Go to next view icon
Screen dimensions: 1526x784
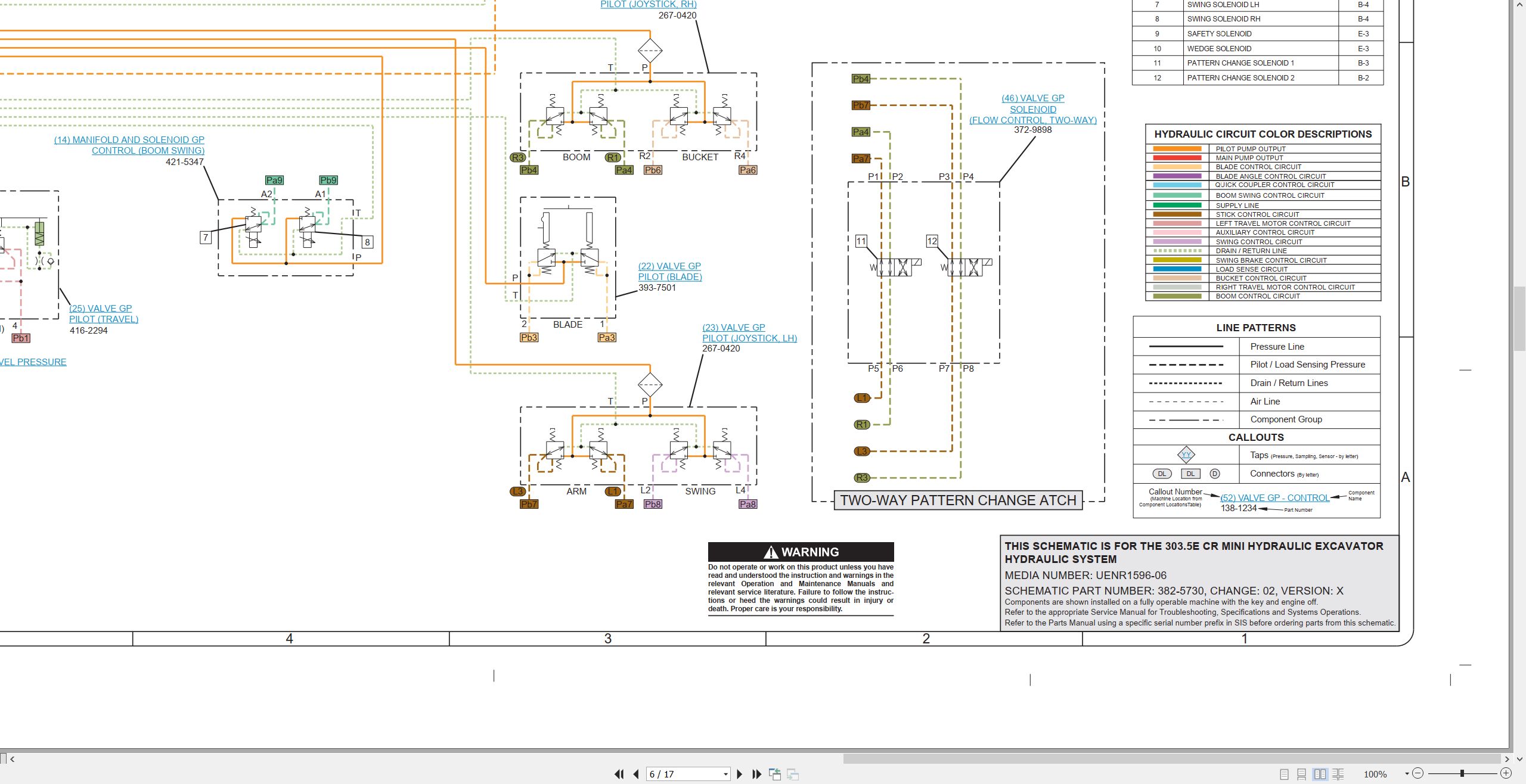pos(793,774)
